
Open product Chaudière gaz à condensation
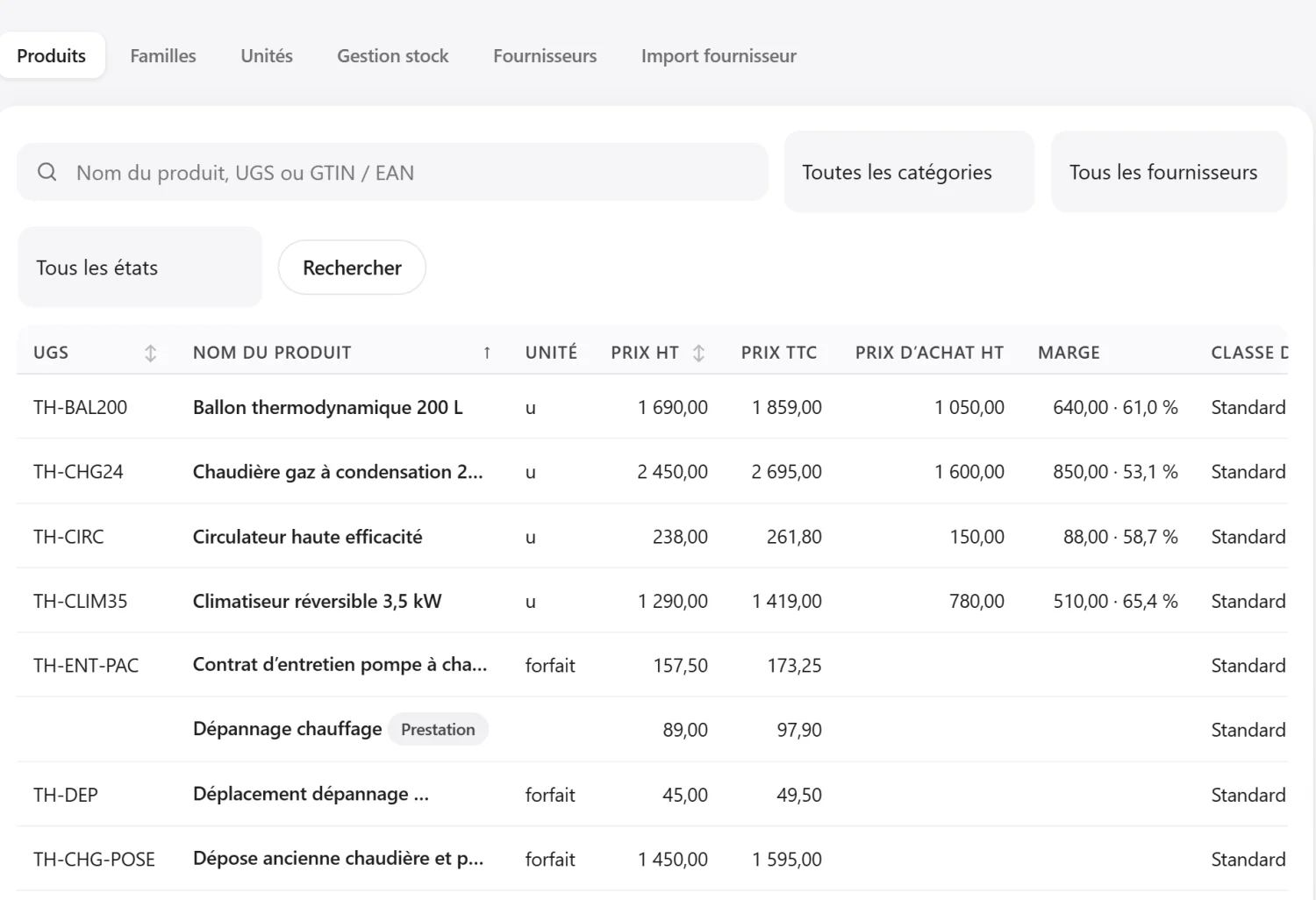pos(338,472)
